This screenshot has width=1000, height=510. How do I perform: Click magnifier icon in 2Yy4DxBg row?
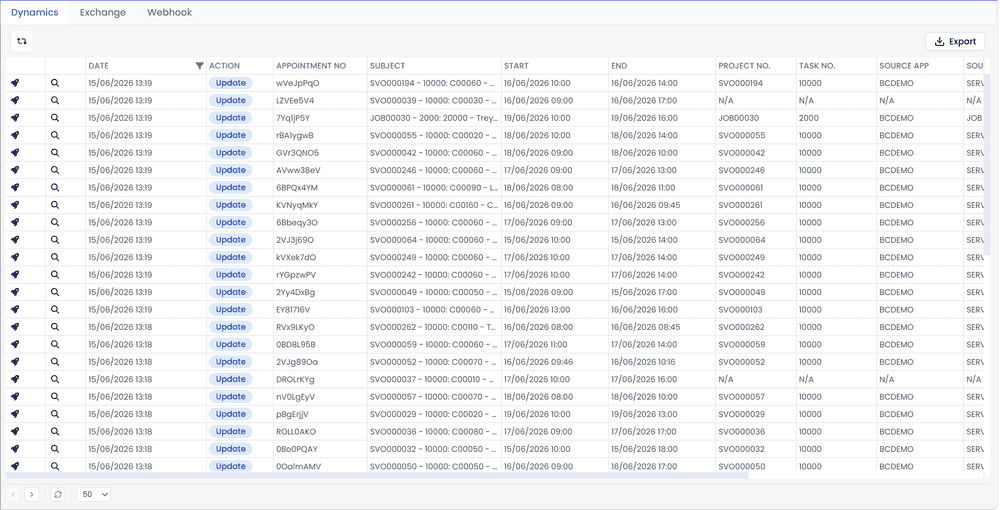pyautogui.click(x=55, y=292)
